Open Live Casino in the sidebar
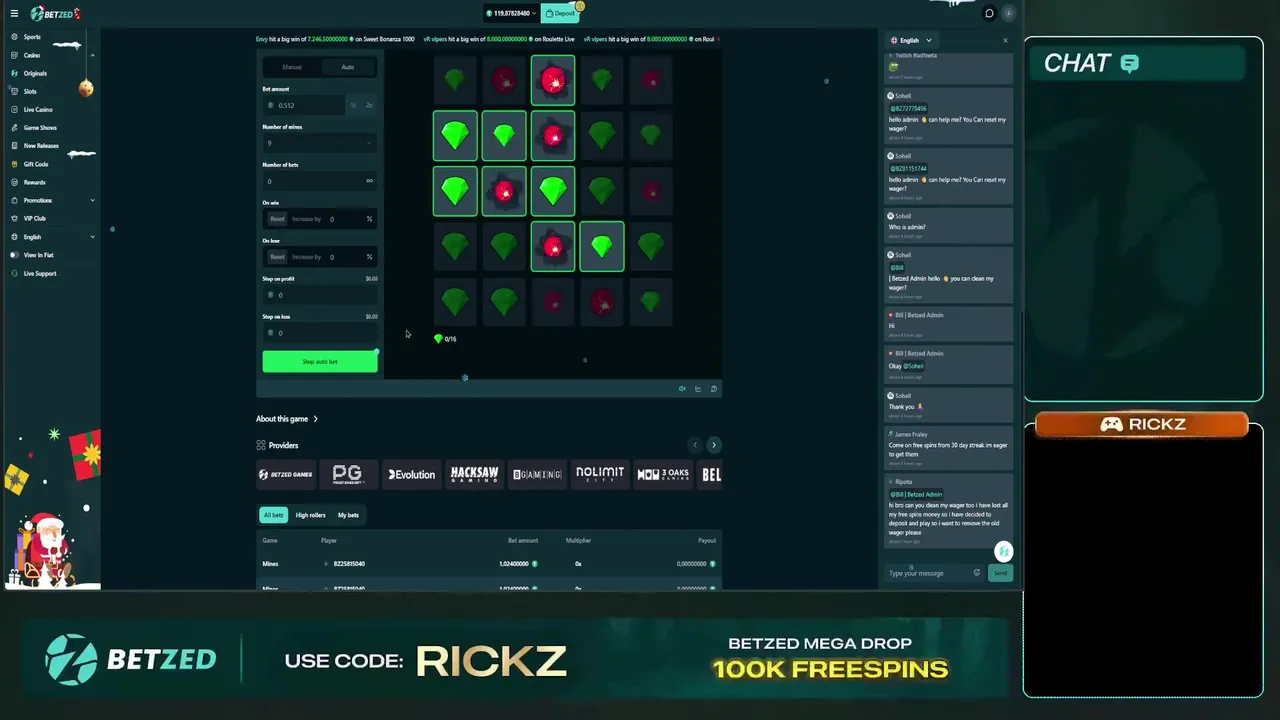Screen dimensions: 1280x720 [38, 109]
